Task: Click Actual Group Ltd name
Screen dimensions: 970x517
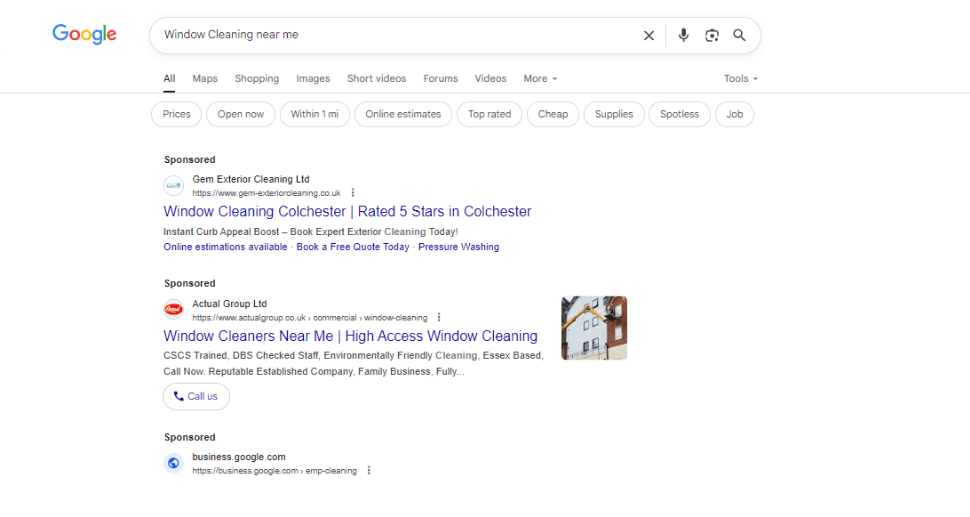Action: click(230, 304)
